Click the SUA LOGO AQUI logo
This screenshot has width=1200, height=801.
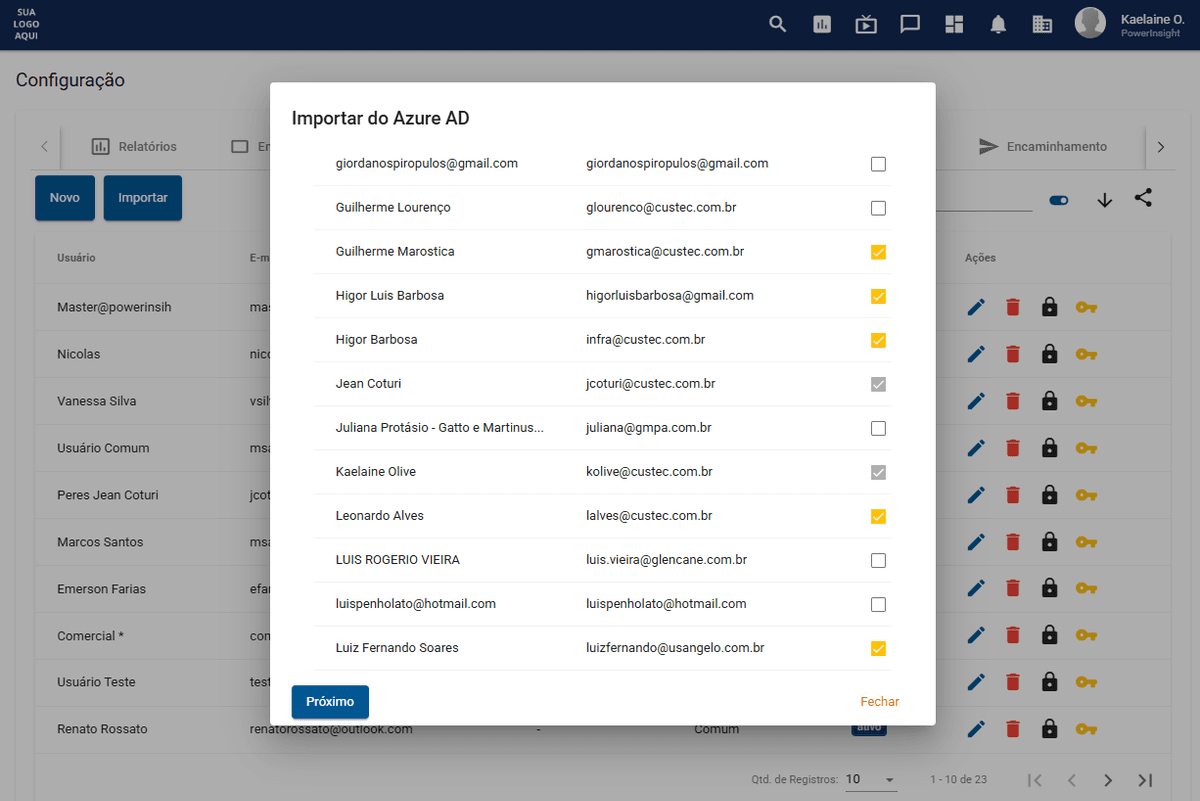27,24
